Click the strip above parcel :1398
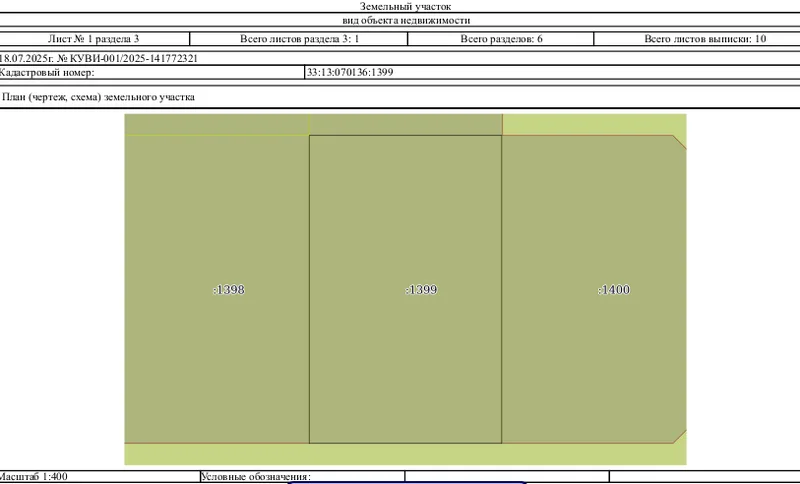The width and height of the screenshot is (800, 484). pos(217,124)
